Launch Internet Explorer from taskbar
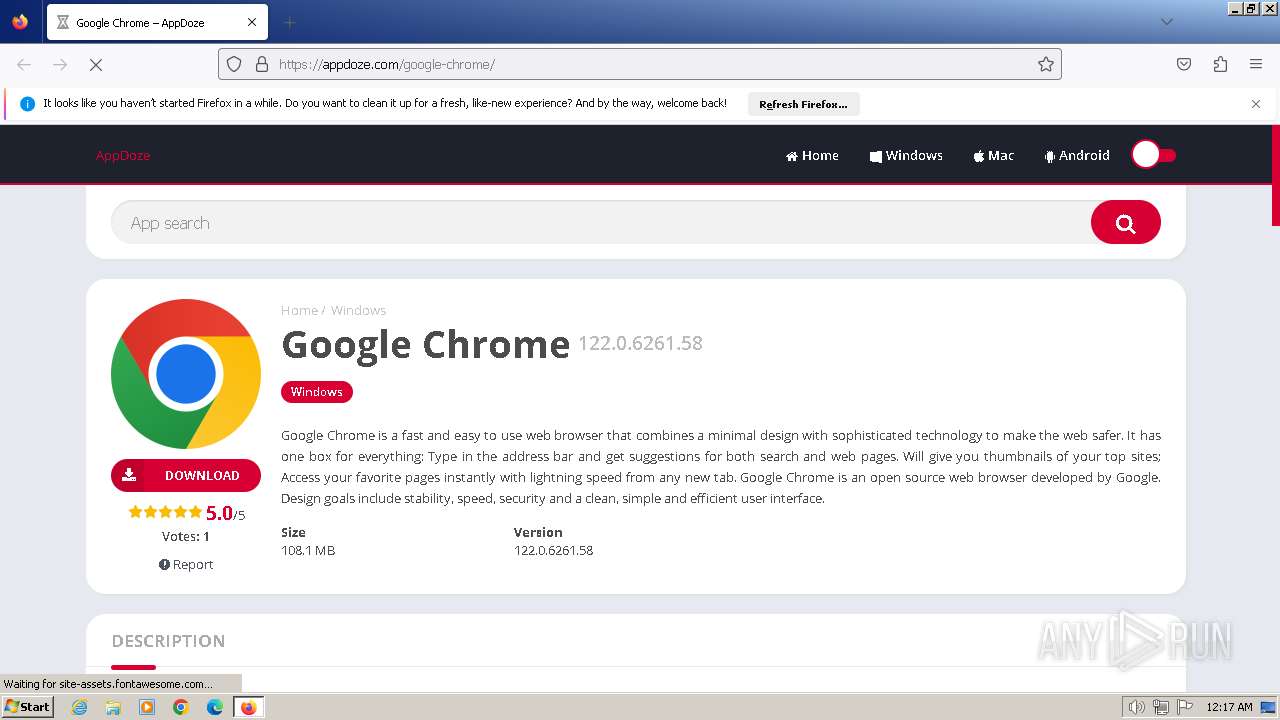 point(79,707)
